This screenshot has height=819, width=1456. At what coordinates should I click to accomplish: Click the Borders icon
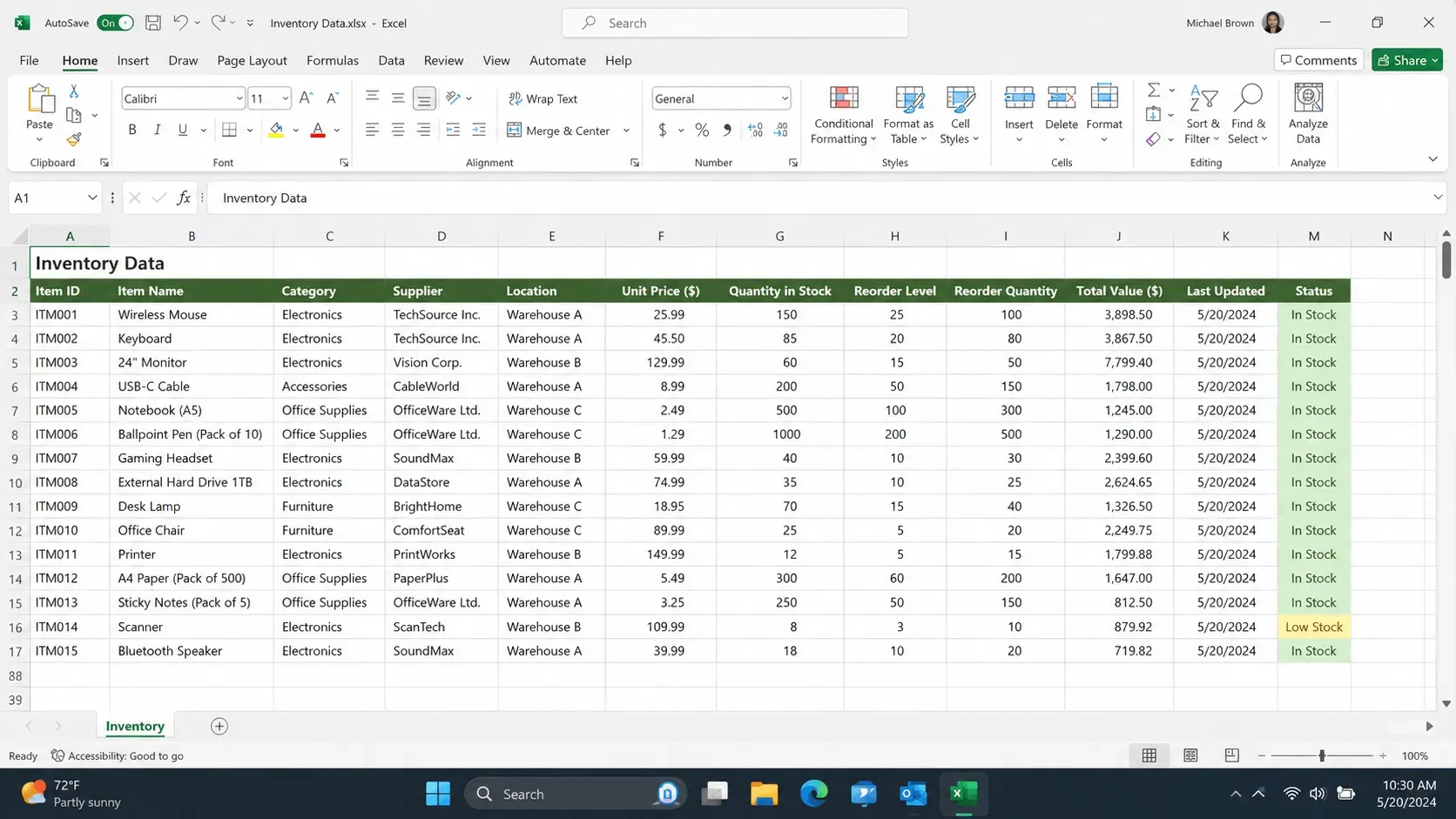coord(230,130)
